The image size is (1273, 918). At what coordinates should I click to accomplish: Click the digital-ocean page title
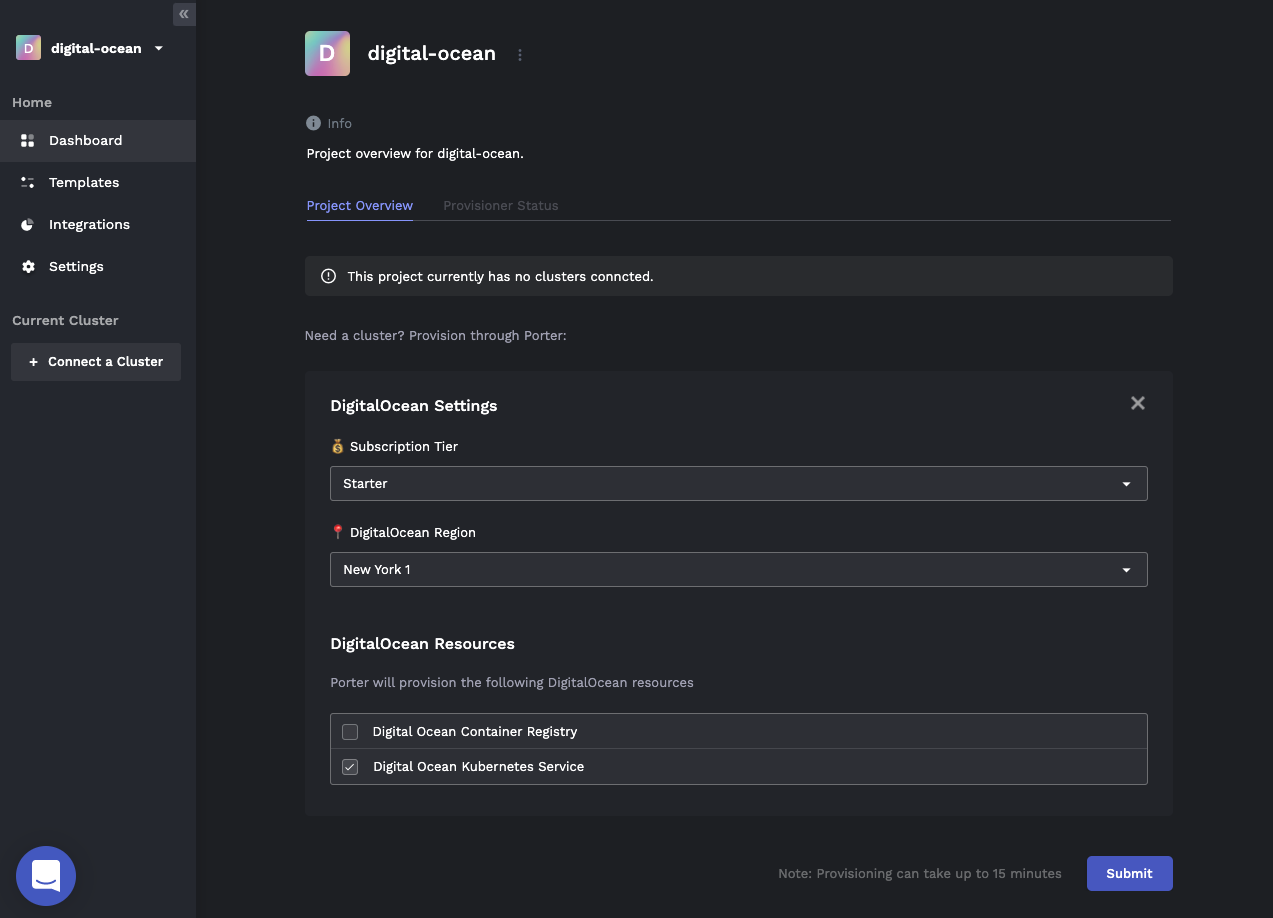pos(432,54)
